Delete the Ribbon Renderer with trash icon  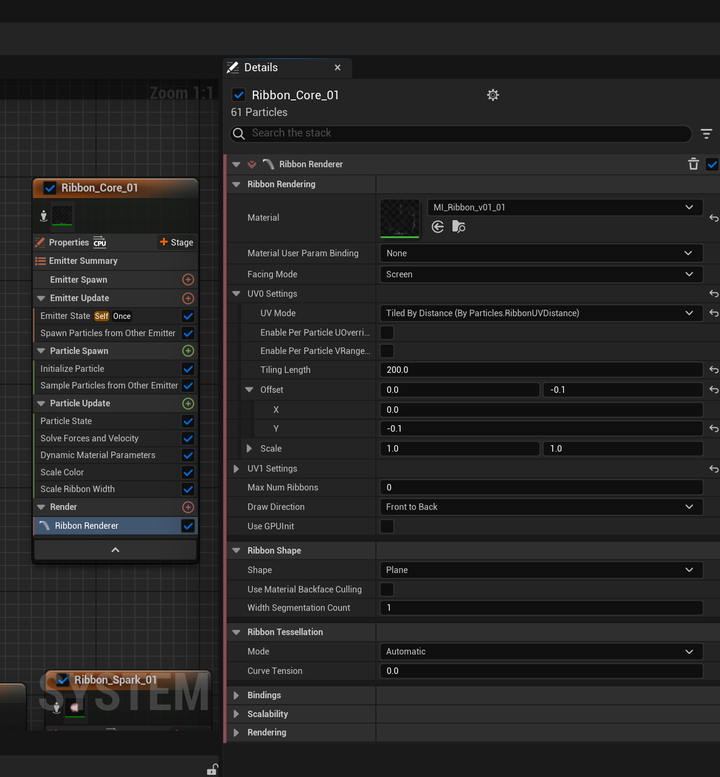tap(693, 164)
